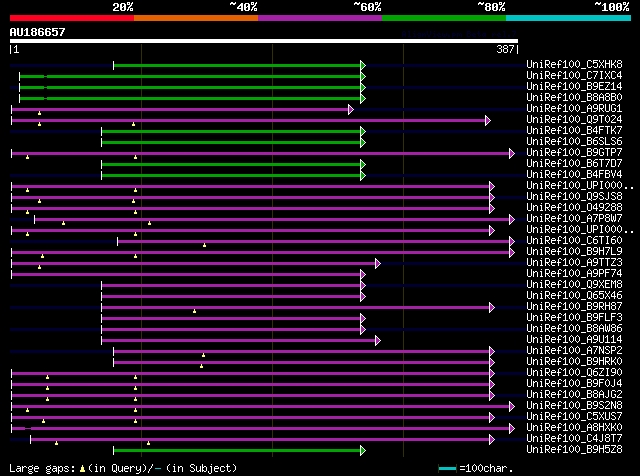The width and height of the screenshot is (640, 476).
Task: Select the UniRef100_A9TTZ3 label
Action: pos(574,262)
